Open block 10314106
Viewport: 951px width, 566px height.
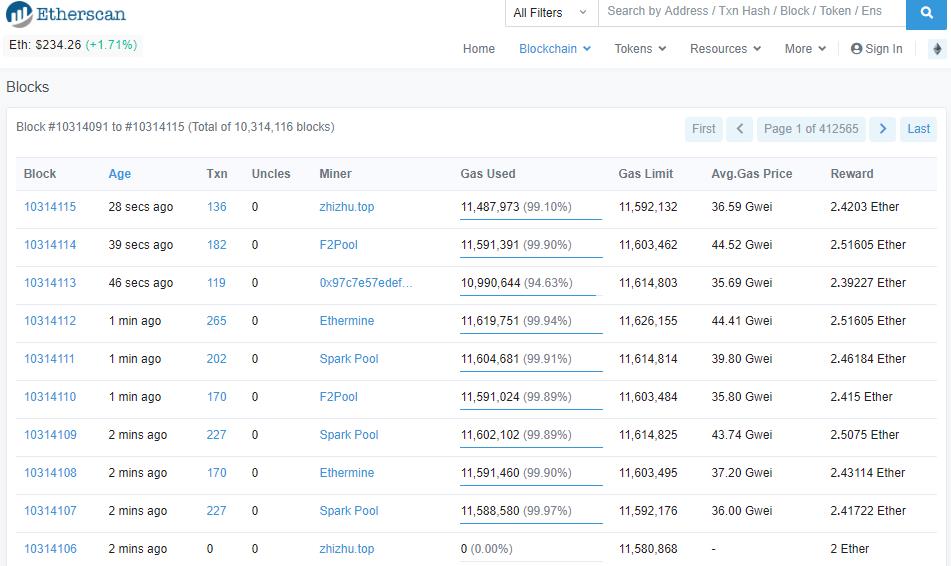coord(50,549)
